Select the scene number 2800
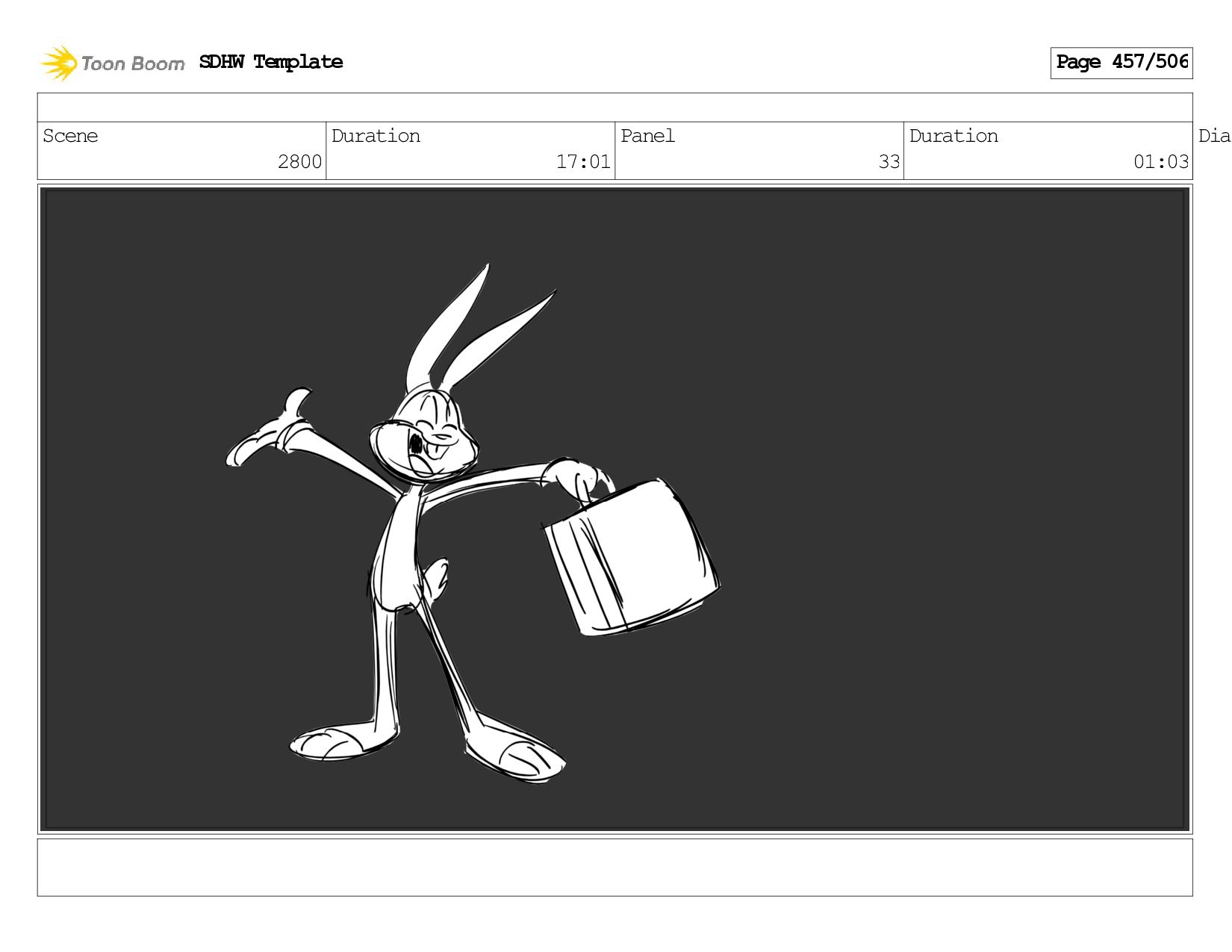 click(x=299, y=162)
